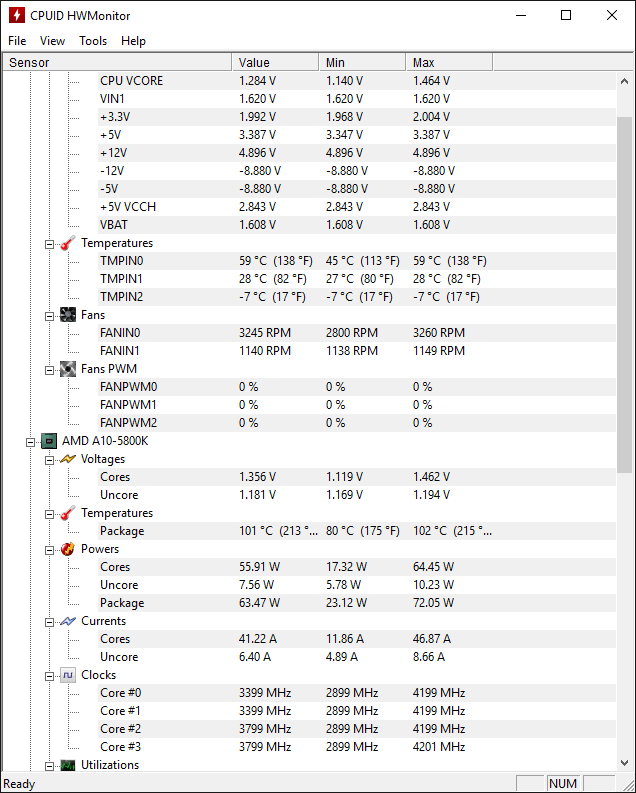
Task: Click the Currents section wave icon
Action: click(68, 621)
